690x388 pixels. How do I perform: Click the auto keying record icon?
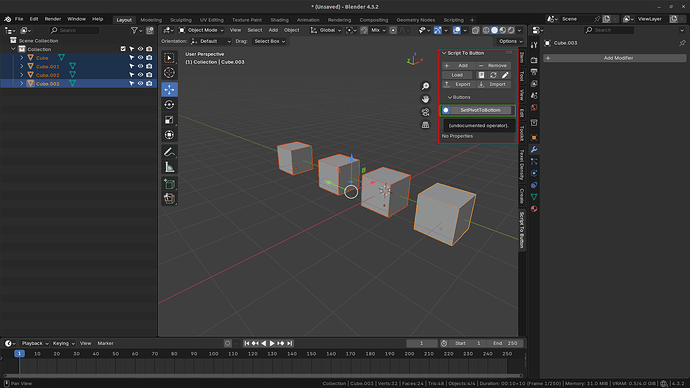[228, 343]
